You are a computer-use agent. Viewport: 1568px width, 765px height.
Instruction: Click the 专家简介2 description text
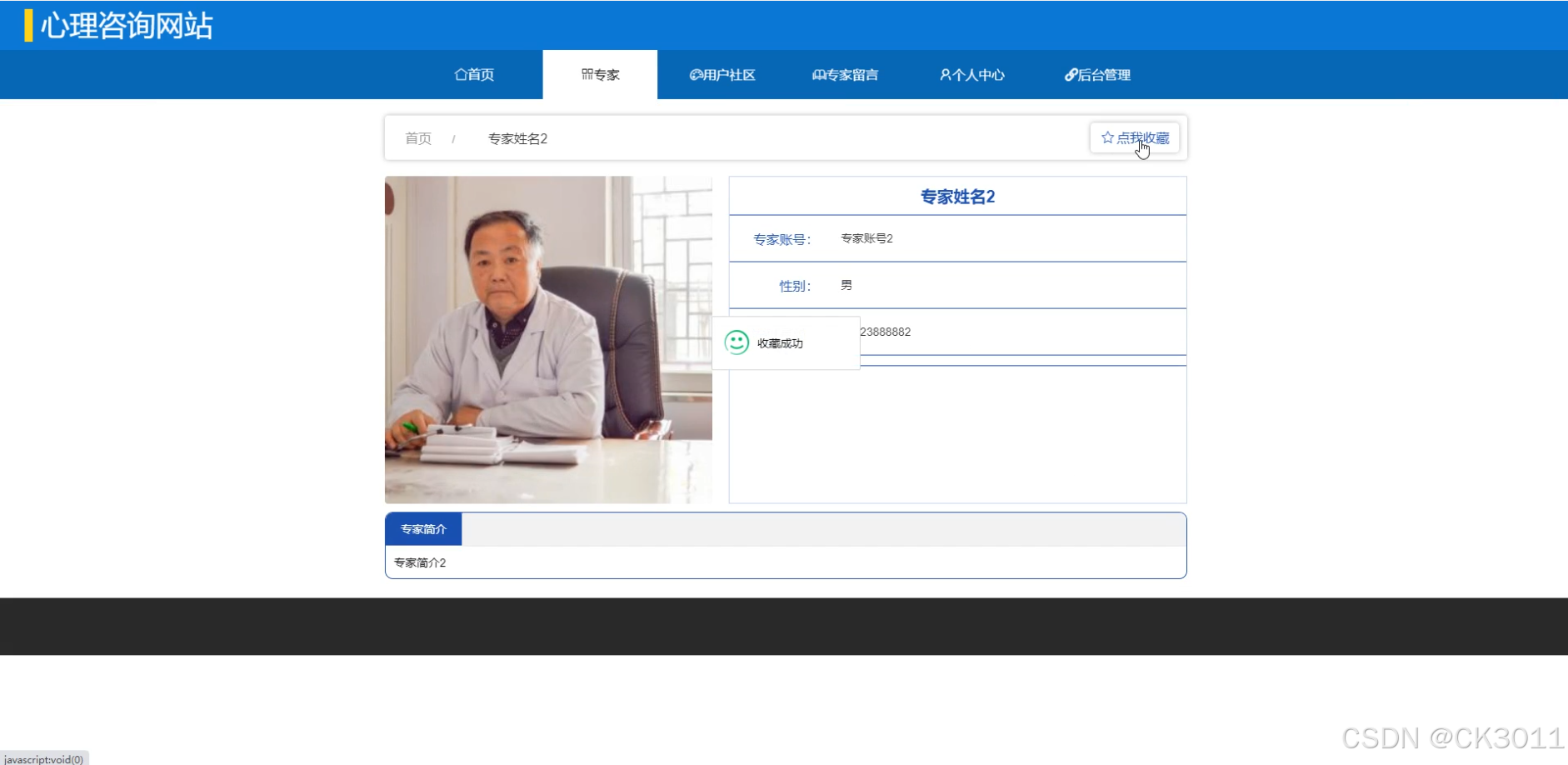point(420,562)
